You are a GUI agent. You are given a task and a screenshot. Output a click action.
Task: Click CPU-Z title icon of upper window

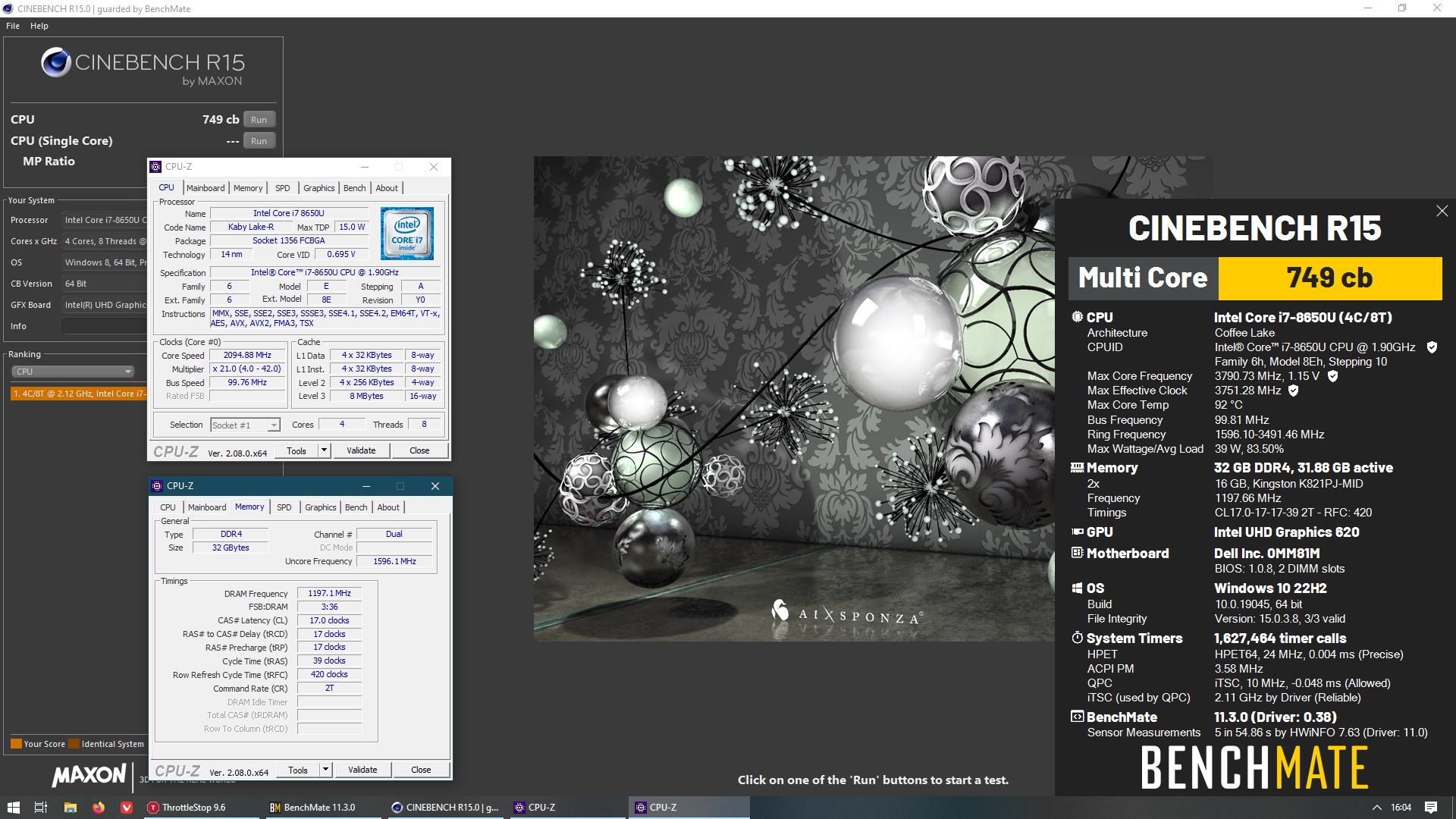(155, 167)
